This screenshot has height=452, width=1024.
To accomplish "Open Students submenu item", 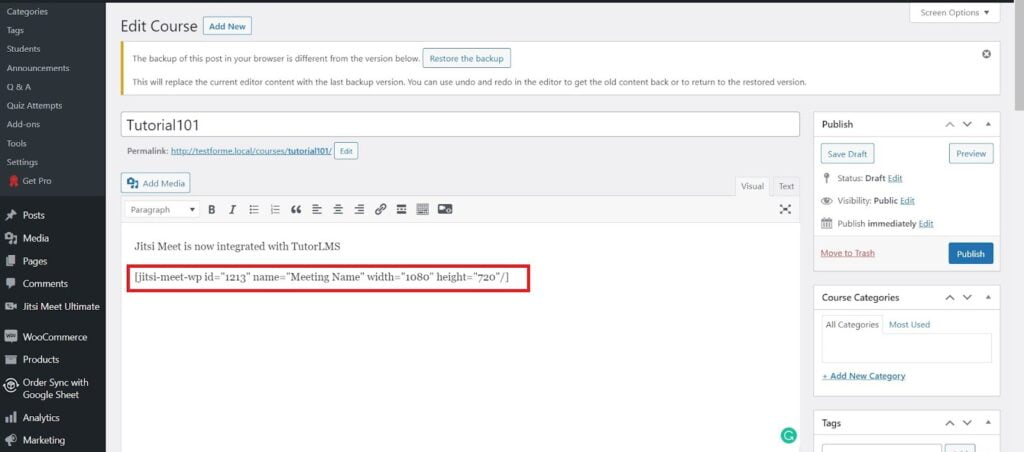I will [x=24, y=49].
